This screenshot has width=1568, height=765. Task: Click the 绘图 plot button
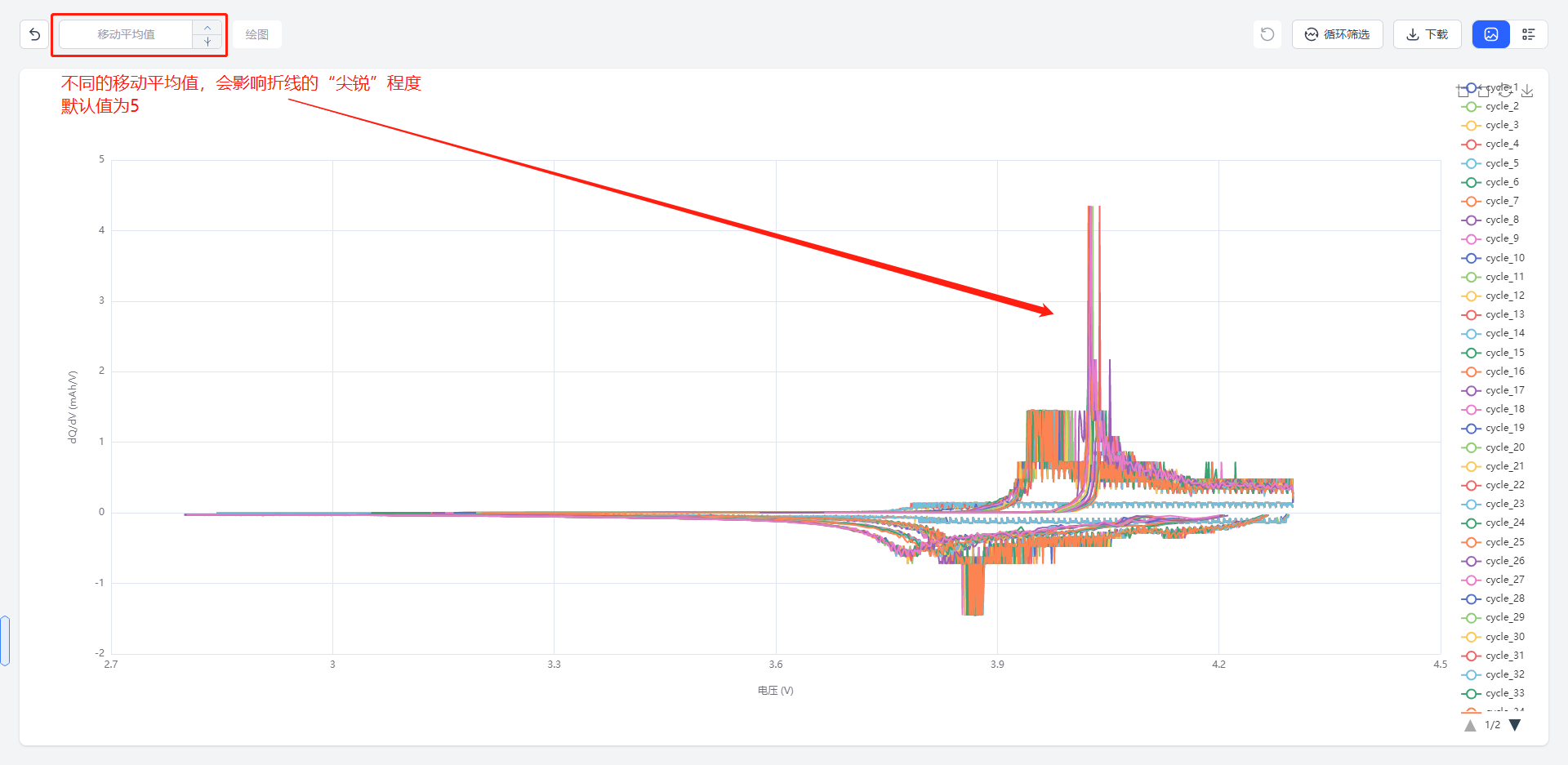[x=257, y=34]
